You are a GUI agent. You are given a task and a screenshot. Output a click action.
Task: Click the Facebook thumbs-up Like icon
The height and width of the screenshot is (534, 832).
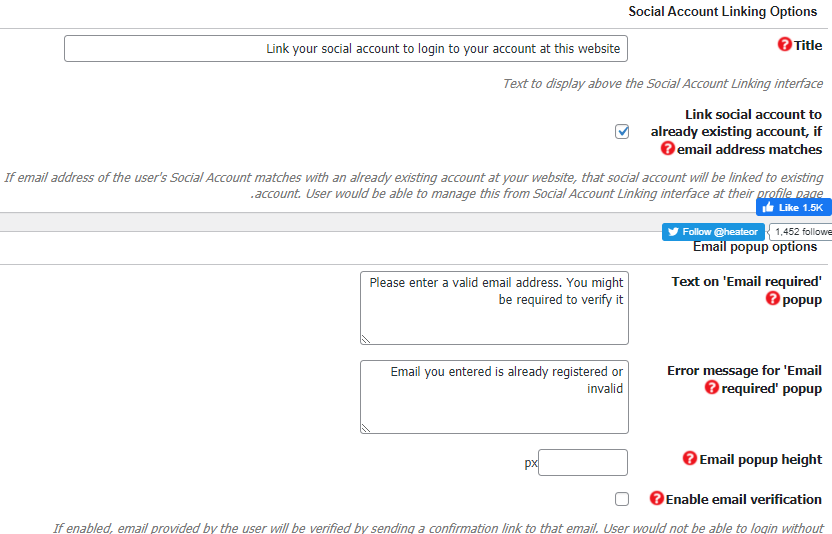(768, 208)
